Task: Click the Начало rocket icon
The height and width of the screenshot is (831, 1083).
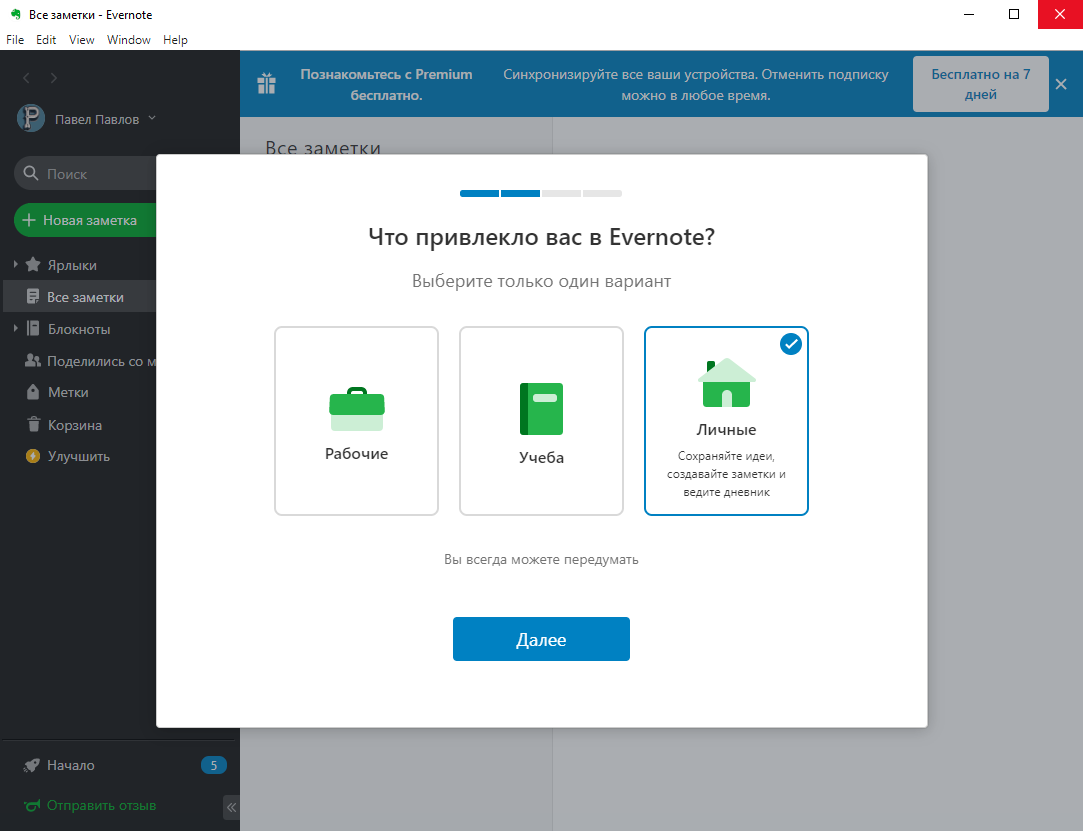Action: [32, 765]
